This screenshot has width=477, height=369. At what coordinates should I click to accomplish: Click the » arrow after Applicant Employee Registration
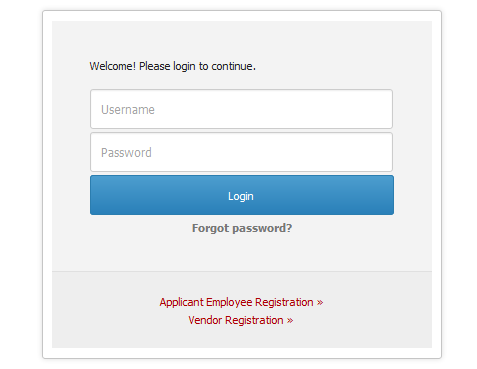[x=320, y=303]
